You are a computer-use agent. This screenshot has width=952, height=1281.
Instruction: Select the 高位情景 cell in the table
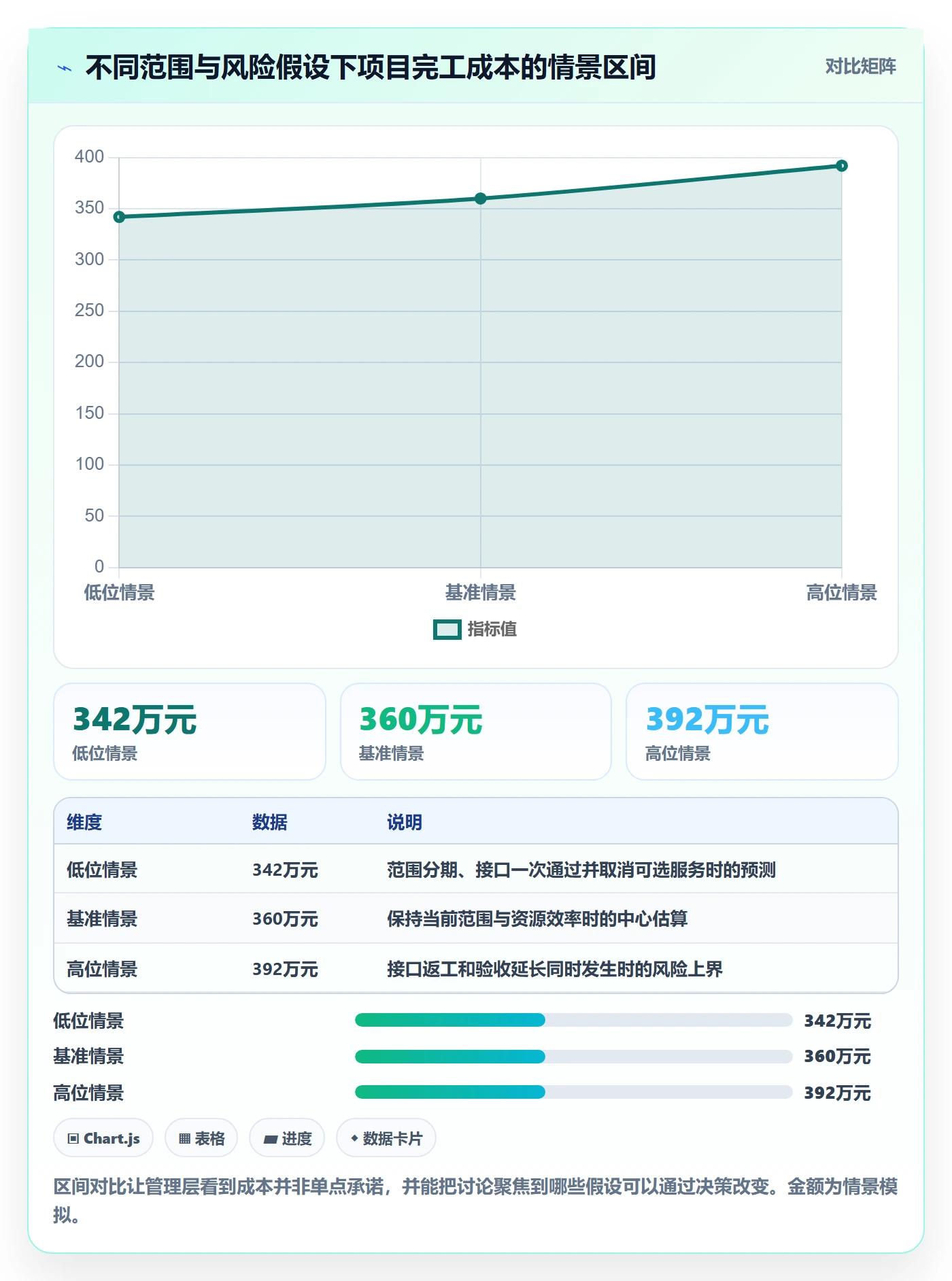(x=102, y=970)
